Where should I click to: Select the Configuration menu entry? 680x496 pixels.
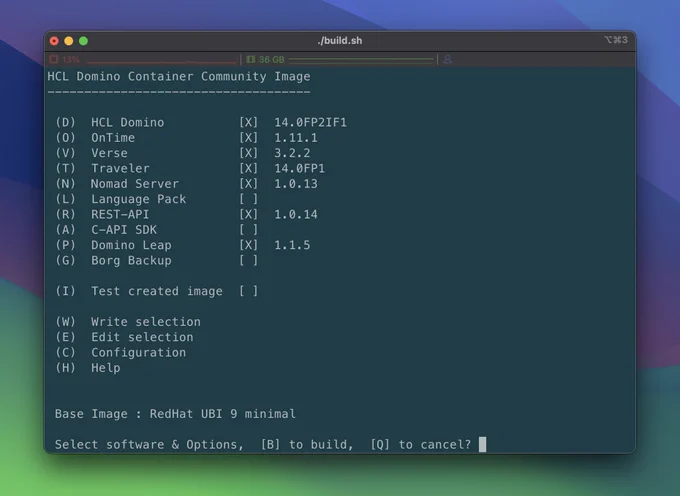[121, 352]
